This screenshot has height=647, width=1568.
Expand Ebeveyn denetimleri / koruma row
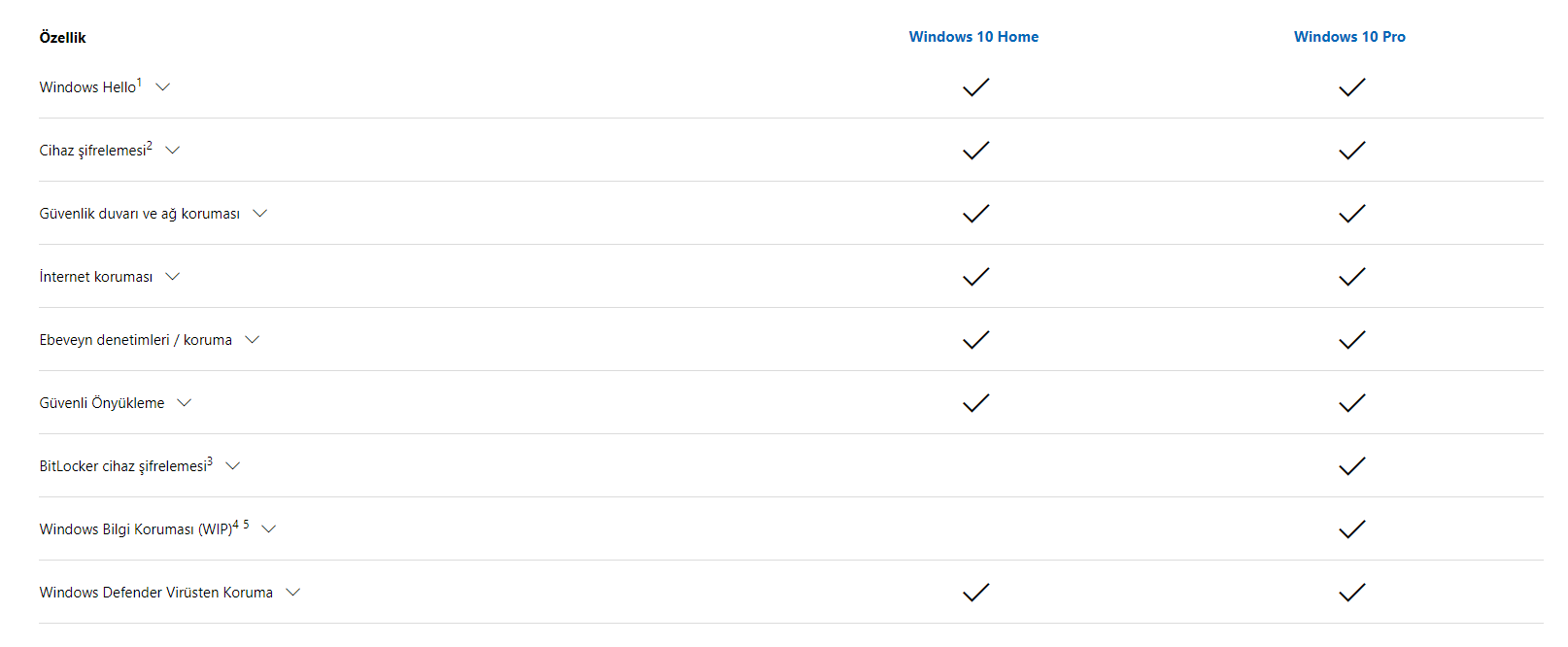click(253, 340)
